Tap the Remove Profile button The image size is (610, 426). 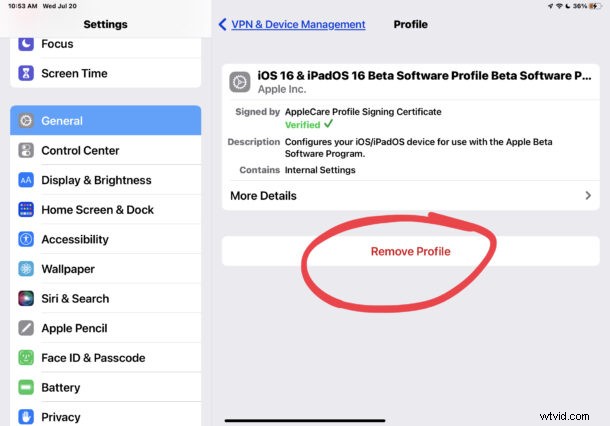[410, 251]
